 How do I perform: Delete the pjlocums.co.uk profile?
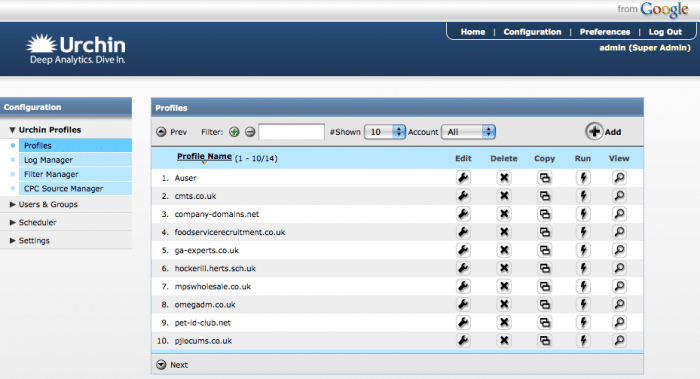pyautogui.click(x=504, y=341)
